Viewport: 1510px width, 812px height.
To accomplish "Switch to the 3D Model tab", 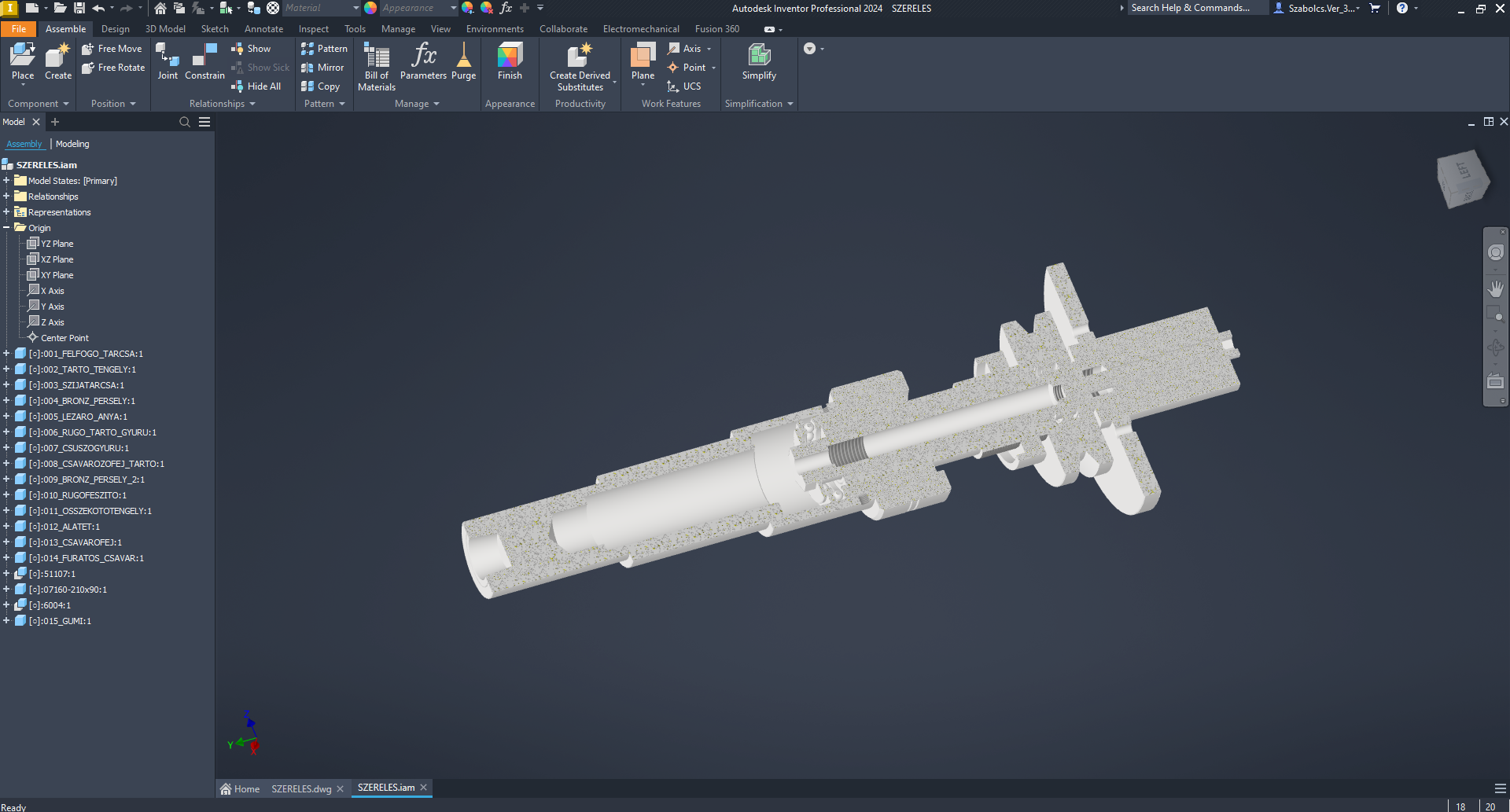I will click(165, 29).
